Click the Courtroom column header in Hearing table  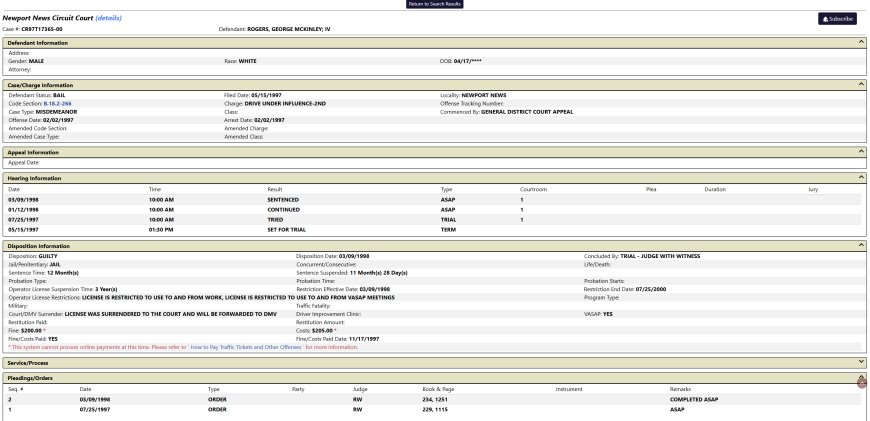533,188
